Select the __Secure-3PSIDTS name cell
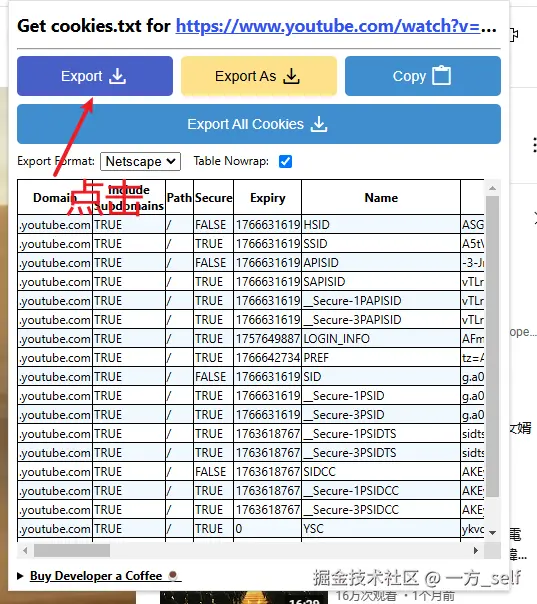 pyautogui.click(x=381, y=453)
